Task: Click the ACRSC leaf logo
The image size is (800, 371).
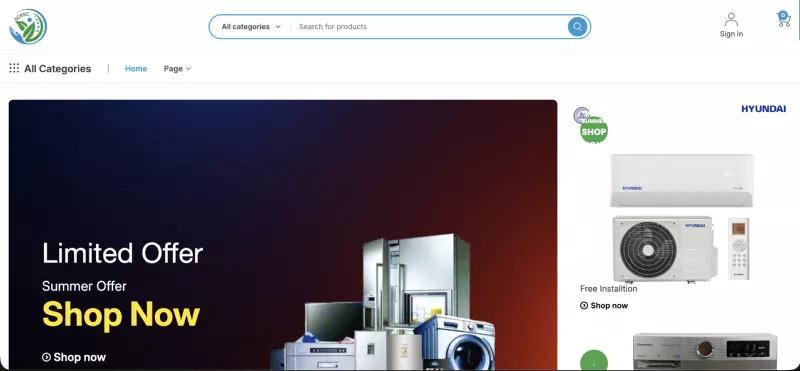Action: pos(28,27)
